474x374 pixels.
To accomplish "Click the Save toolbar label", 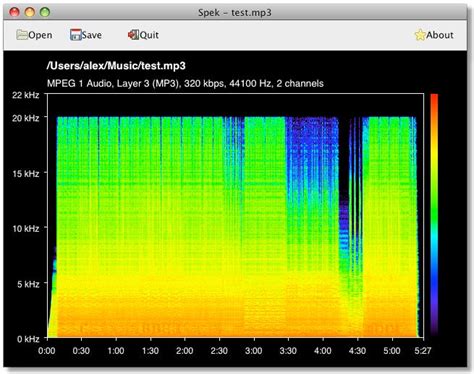I will (x=92, y=35).
